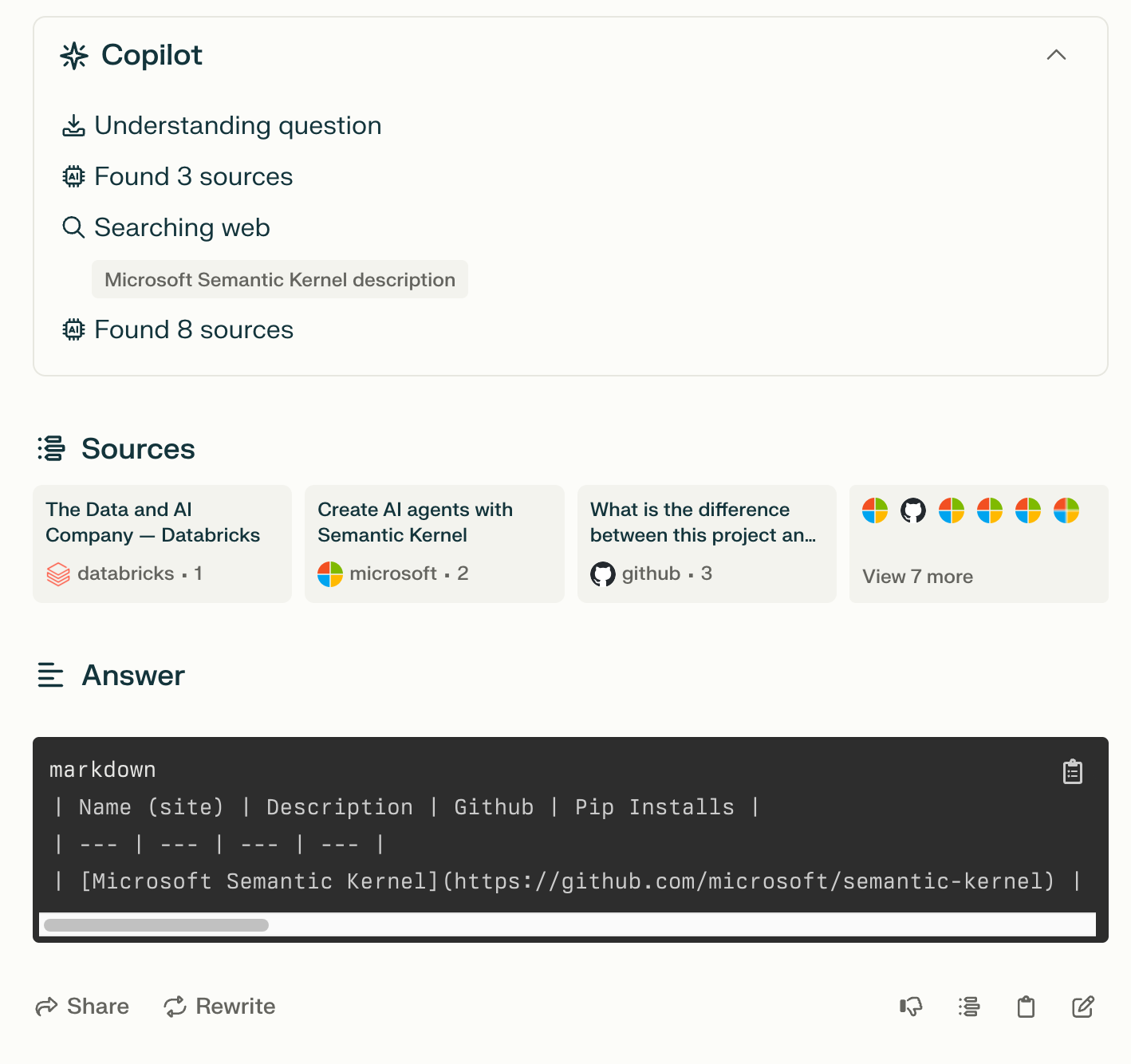
Task: Click the Found 8 sources step
Action: [193, 330]
